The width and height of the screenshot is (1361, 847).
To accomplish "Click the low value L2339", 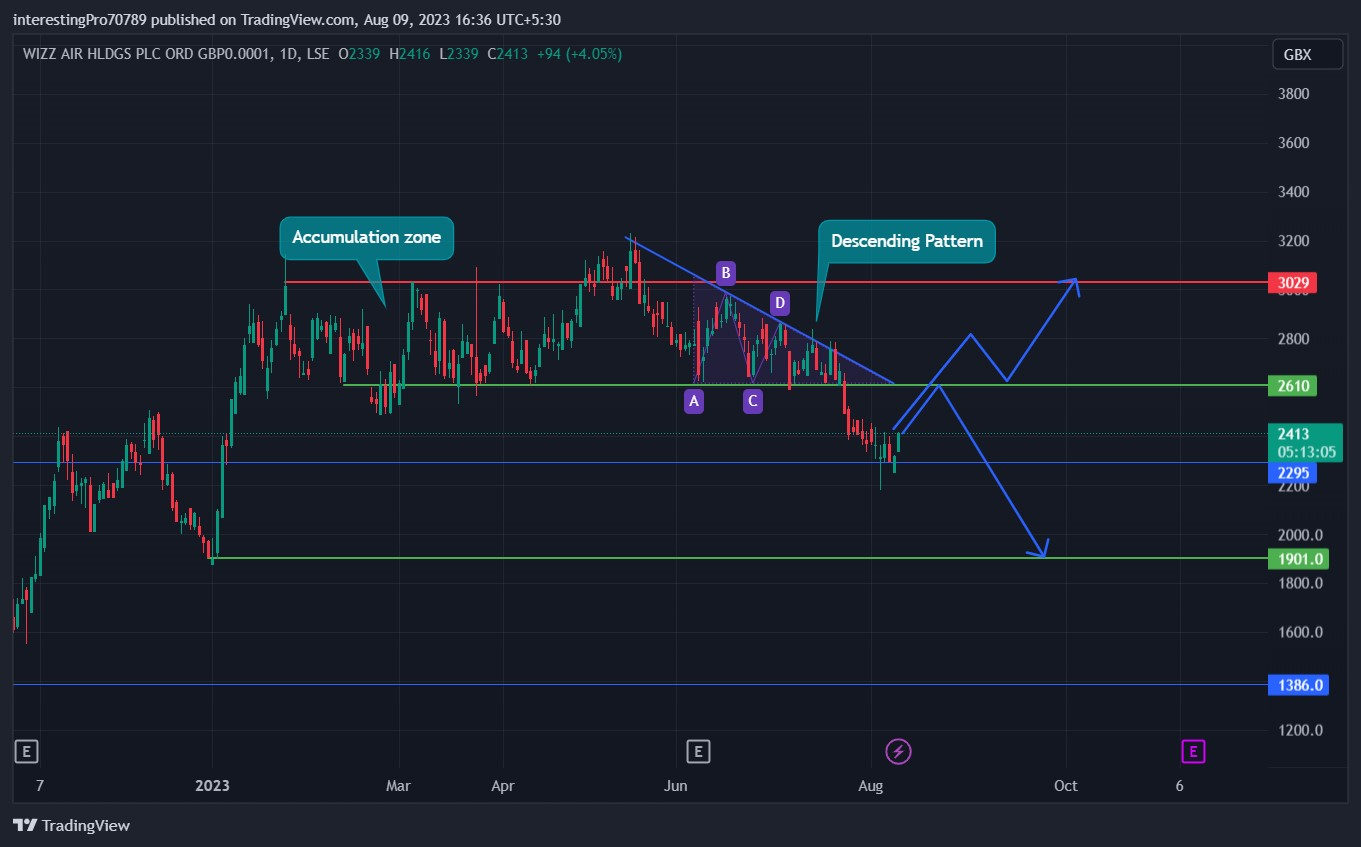I will (x=459, y=54).
